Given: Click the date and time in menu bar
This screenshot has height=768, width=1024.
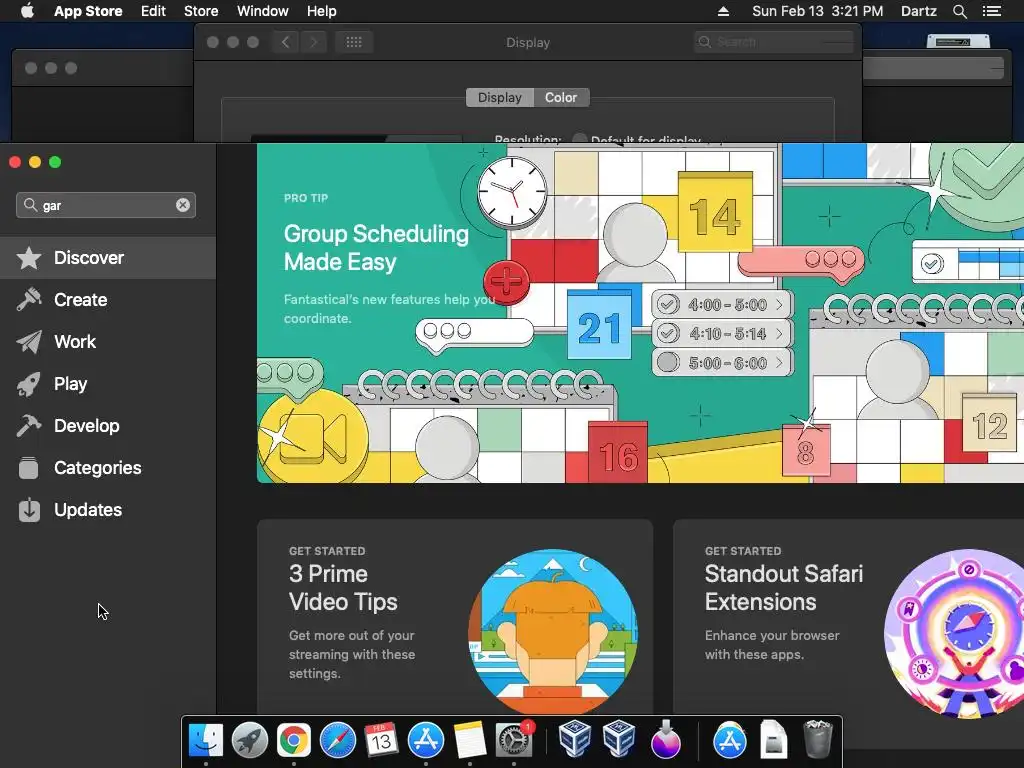Looking at the screenshot, I should click(x=817, y=11).
